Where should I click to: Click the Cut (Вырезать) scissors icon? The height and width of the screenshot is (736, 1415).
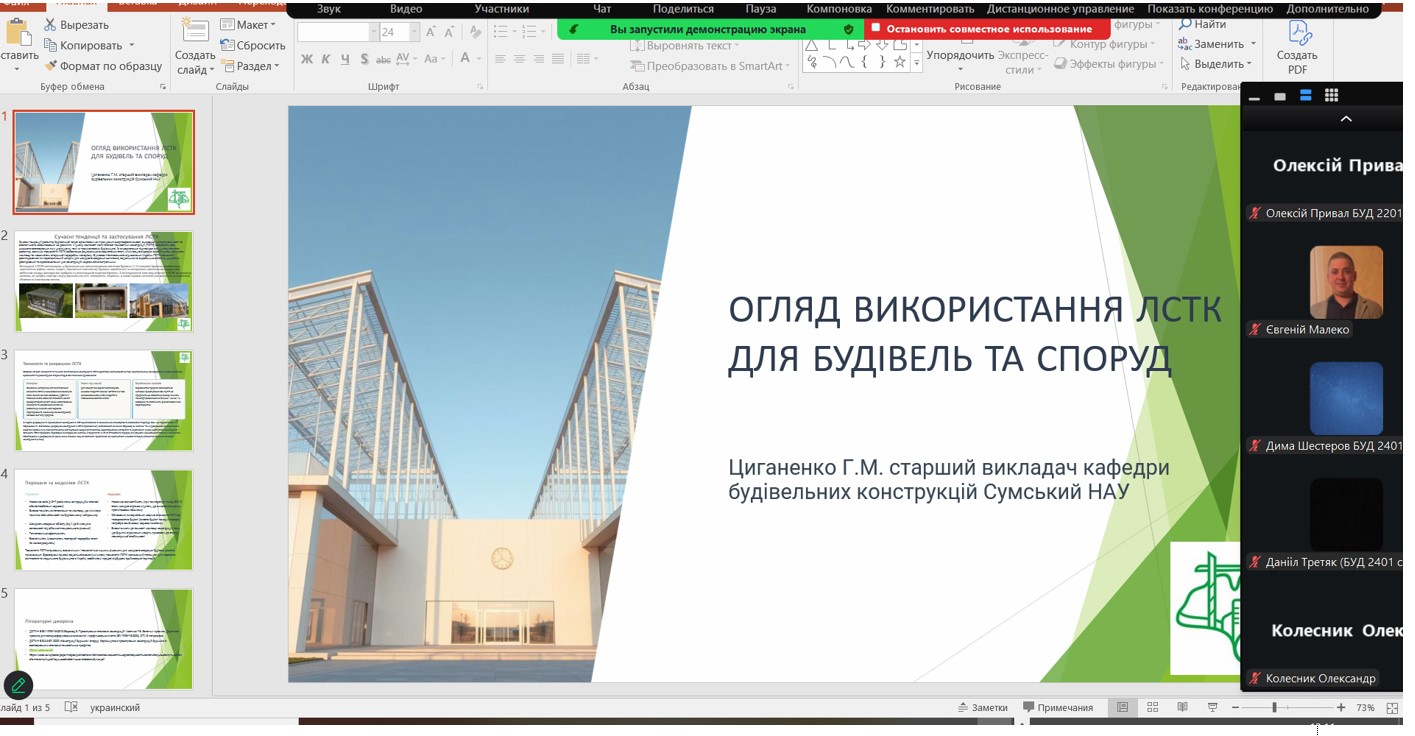(50, 25)
